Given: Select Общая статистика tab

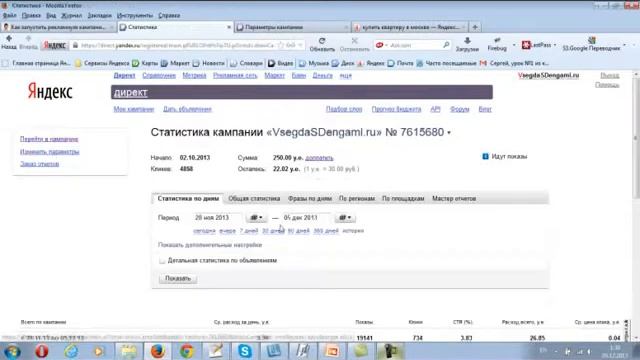Looking at the screenshot, I should point(254,199).
